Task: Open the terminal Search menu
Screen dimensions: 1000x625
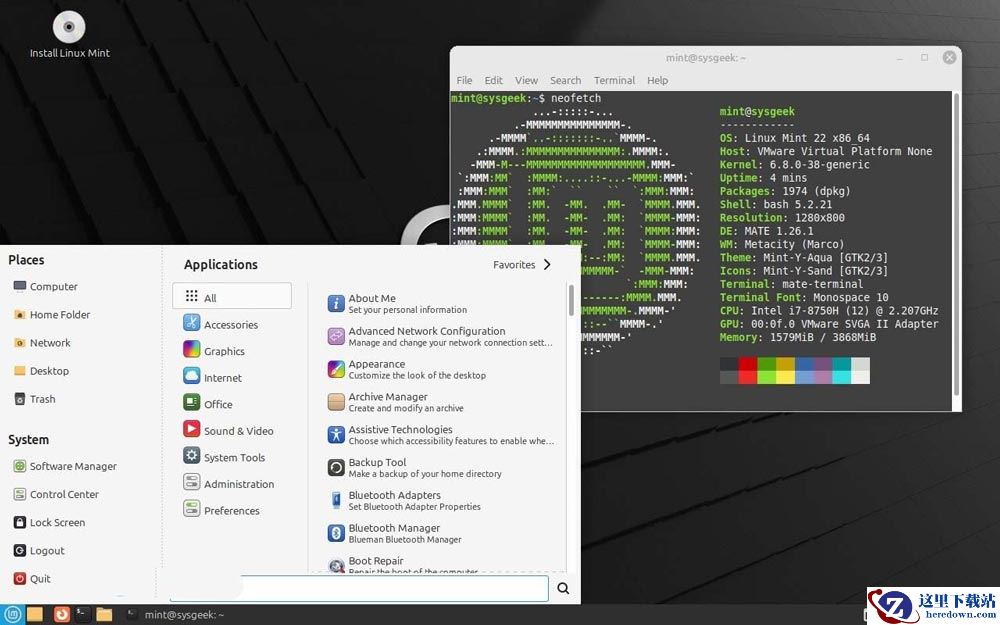Action: point(566,80)
